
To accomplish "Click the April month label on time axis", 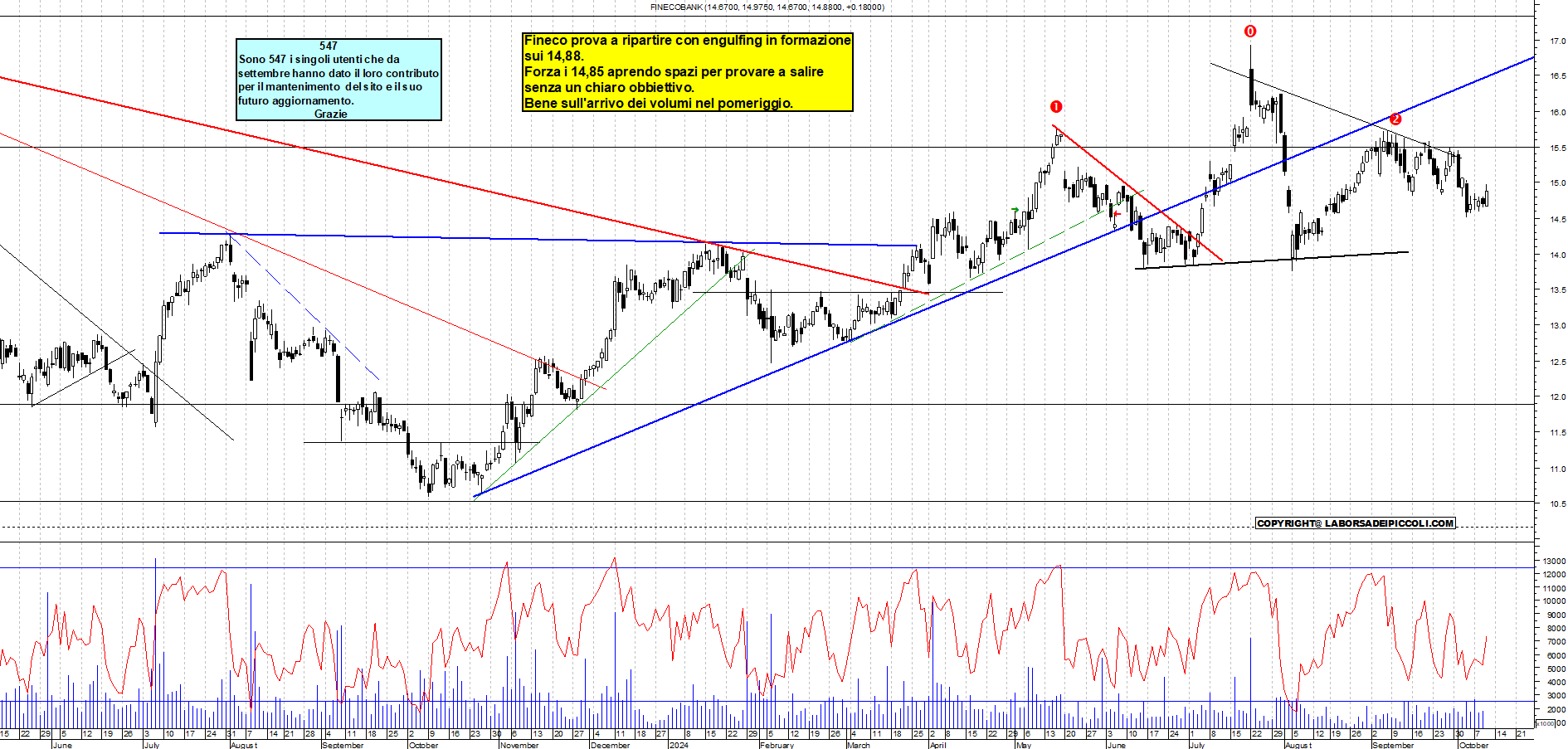I will (x=937, y=745).
